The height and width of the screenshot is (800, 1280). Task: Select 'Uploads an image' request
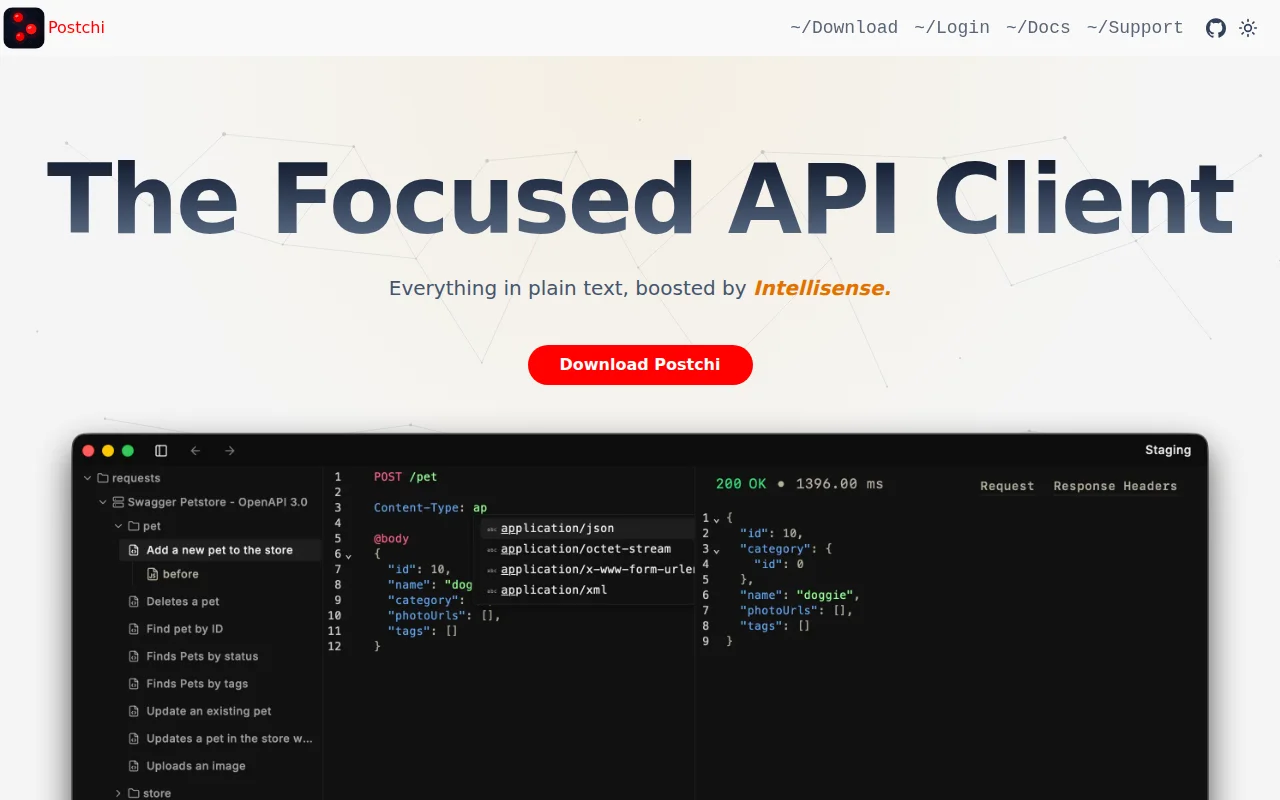[x=196, y=766]
